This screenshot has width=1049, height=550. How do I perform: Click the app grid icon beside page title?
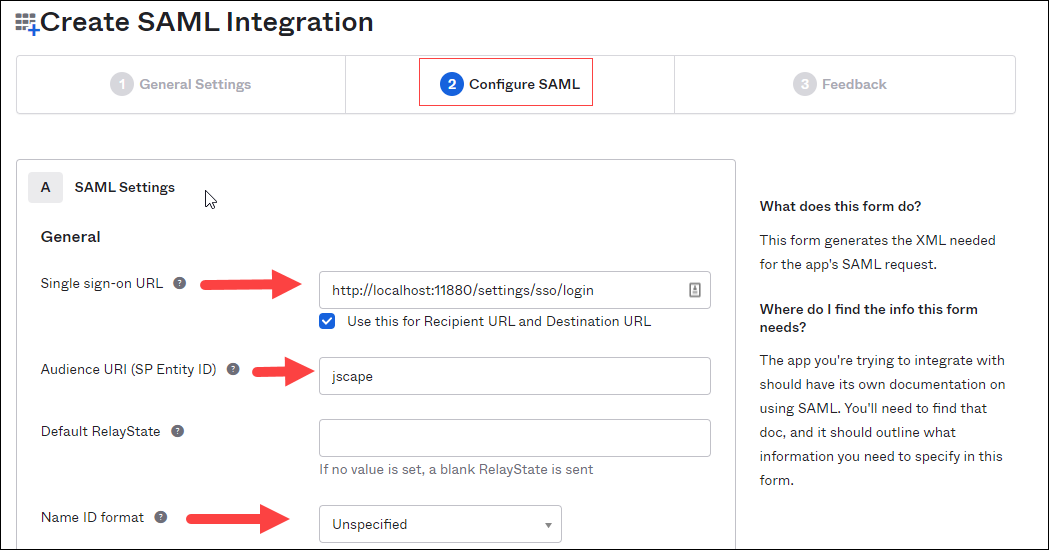[27, 23]
